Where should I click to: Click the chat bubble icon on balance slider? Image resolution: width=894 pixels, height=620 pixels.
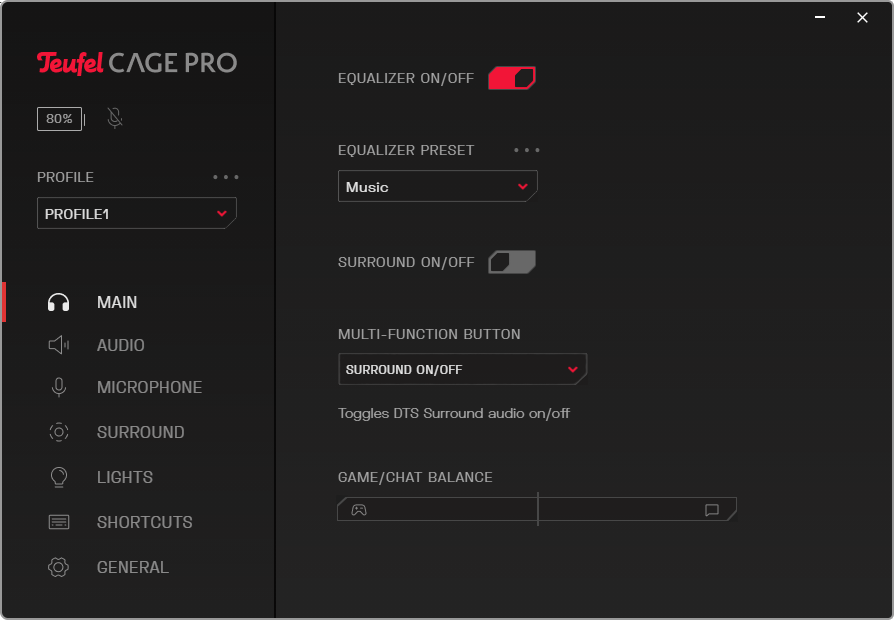coord(712,510)
